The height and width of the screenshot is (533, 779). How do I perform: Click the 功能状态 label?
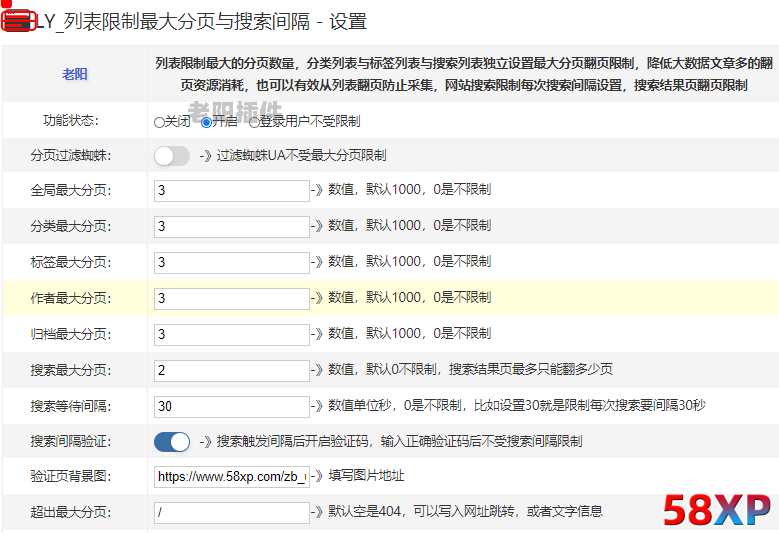[x=71, y=121]
